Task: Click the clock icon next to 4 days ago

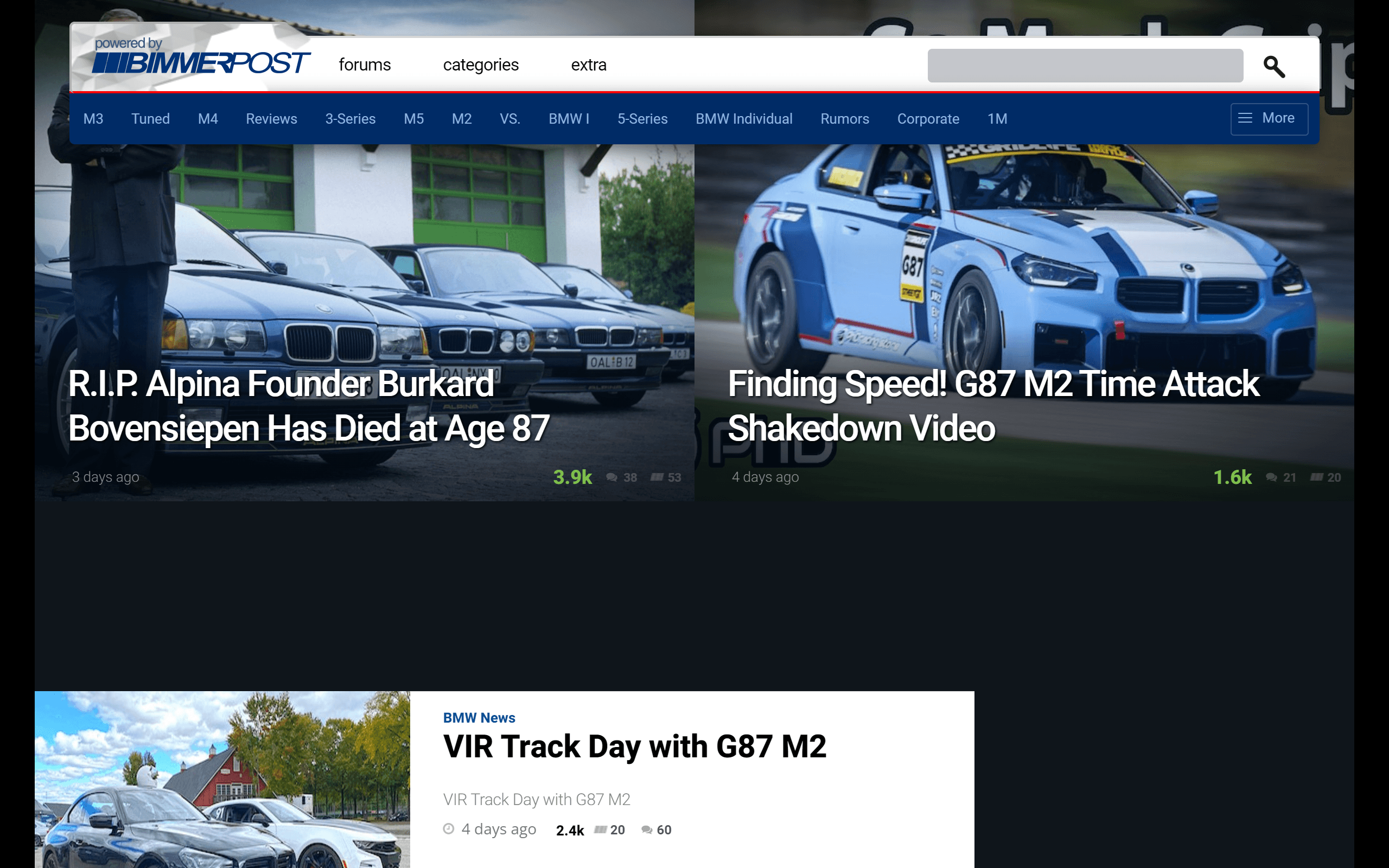Action: (x=448, y=829)
